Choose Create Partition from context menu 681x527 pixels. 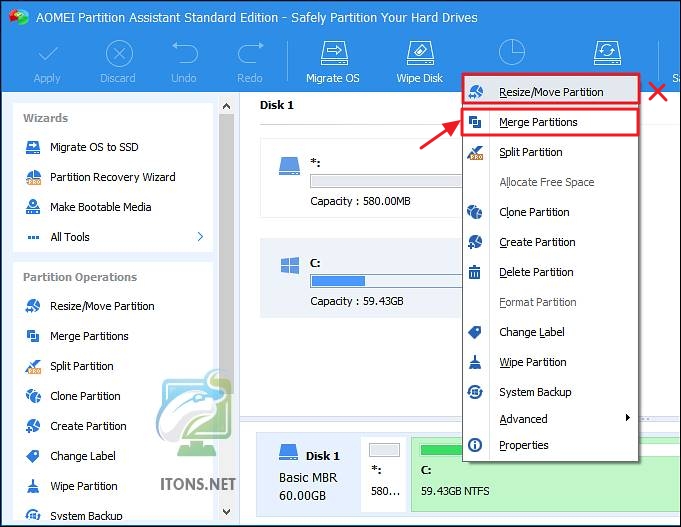pos(550,242)
